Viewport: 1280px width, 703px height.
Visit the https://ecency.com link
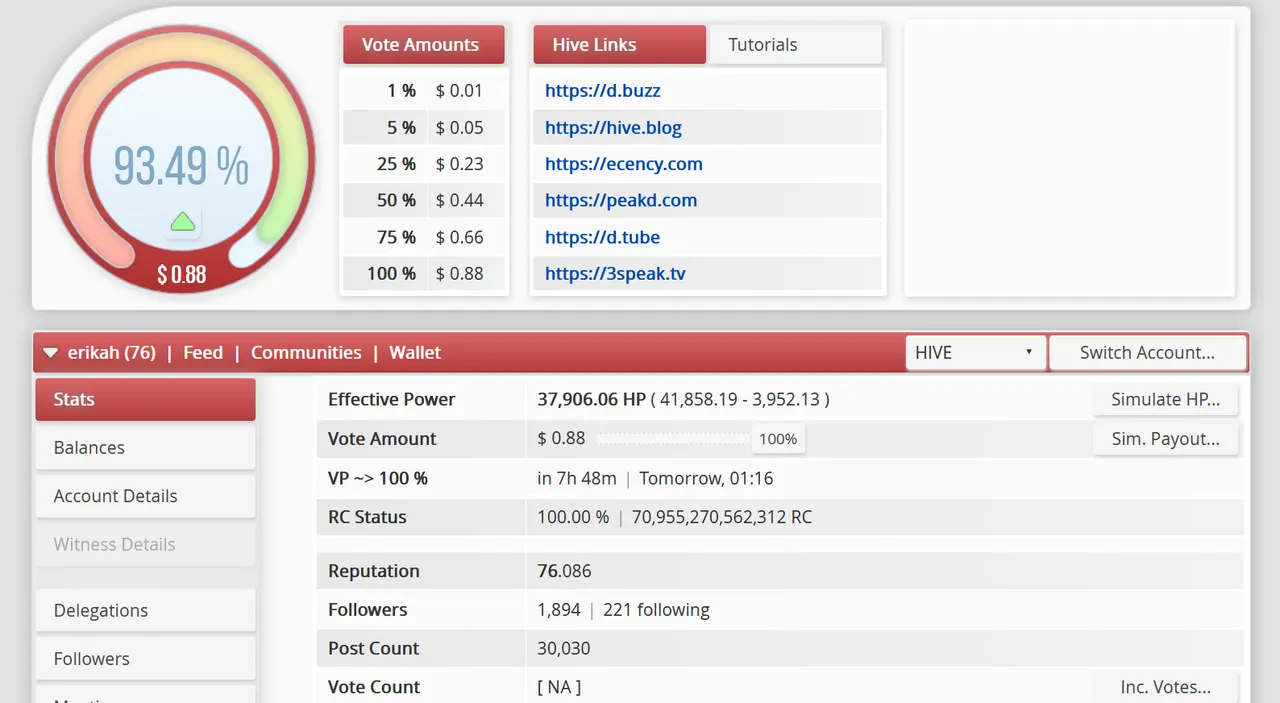click(624, 164)
